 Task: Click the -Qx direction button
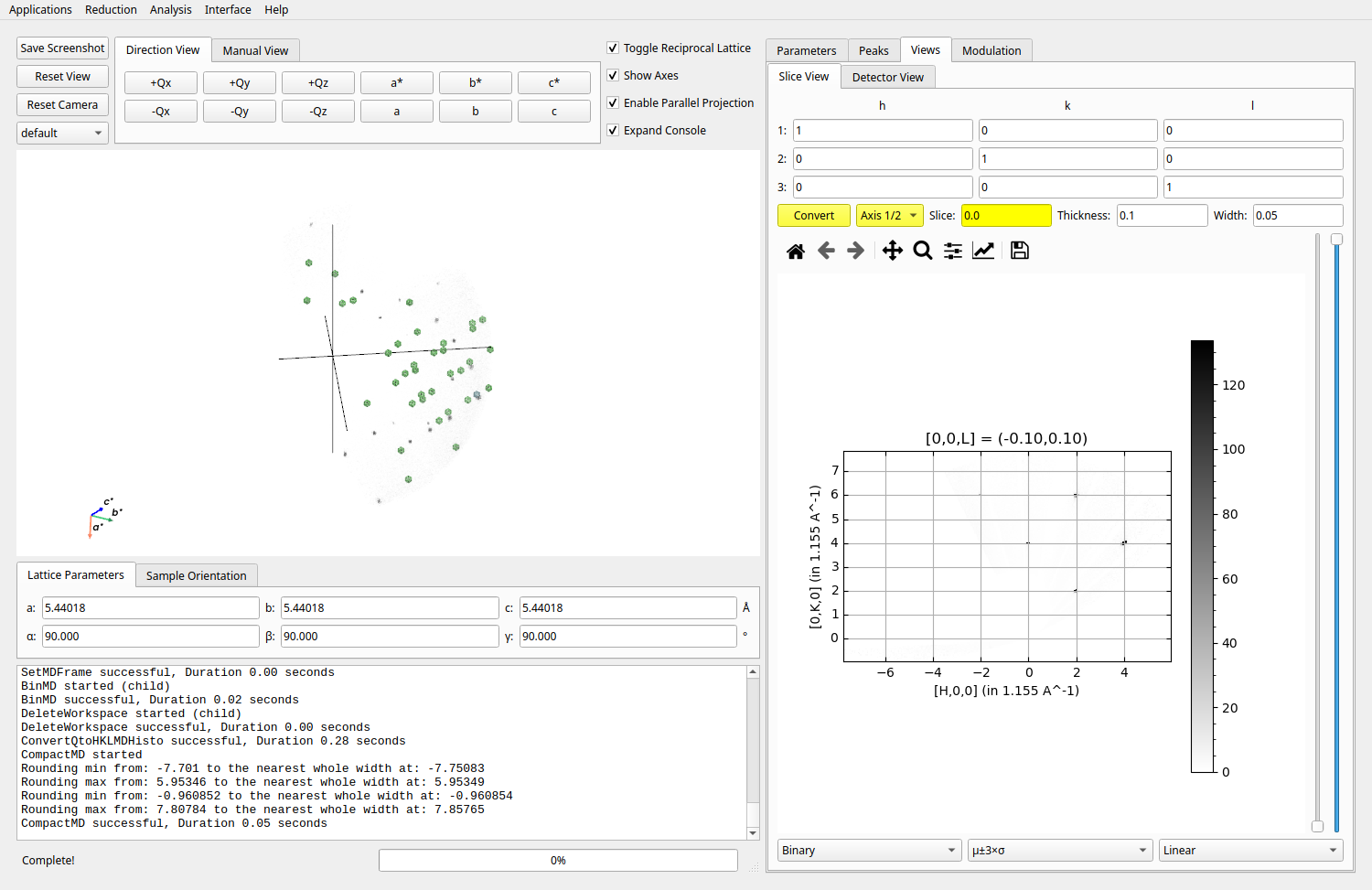(x=161, y=111)
